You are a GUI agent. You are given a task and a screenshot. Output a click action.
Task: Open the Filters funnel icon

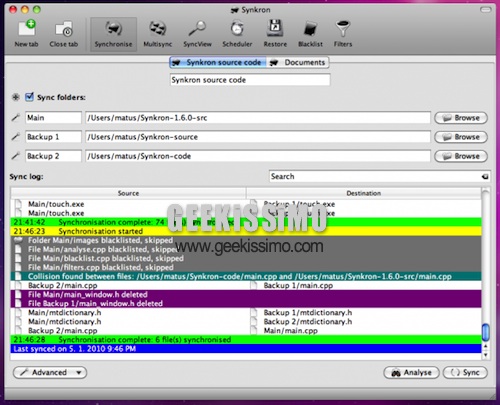[x=343, y=33]
